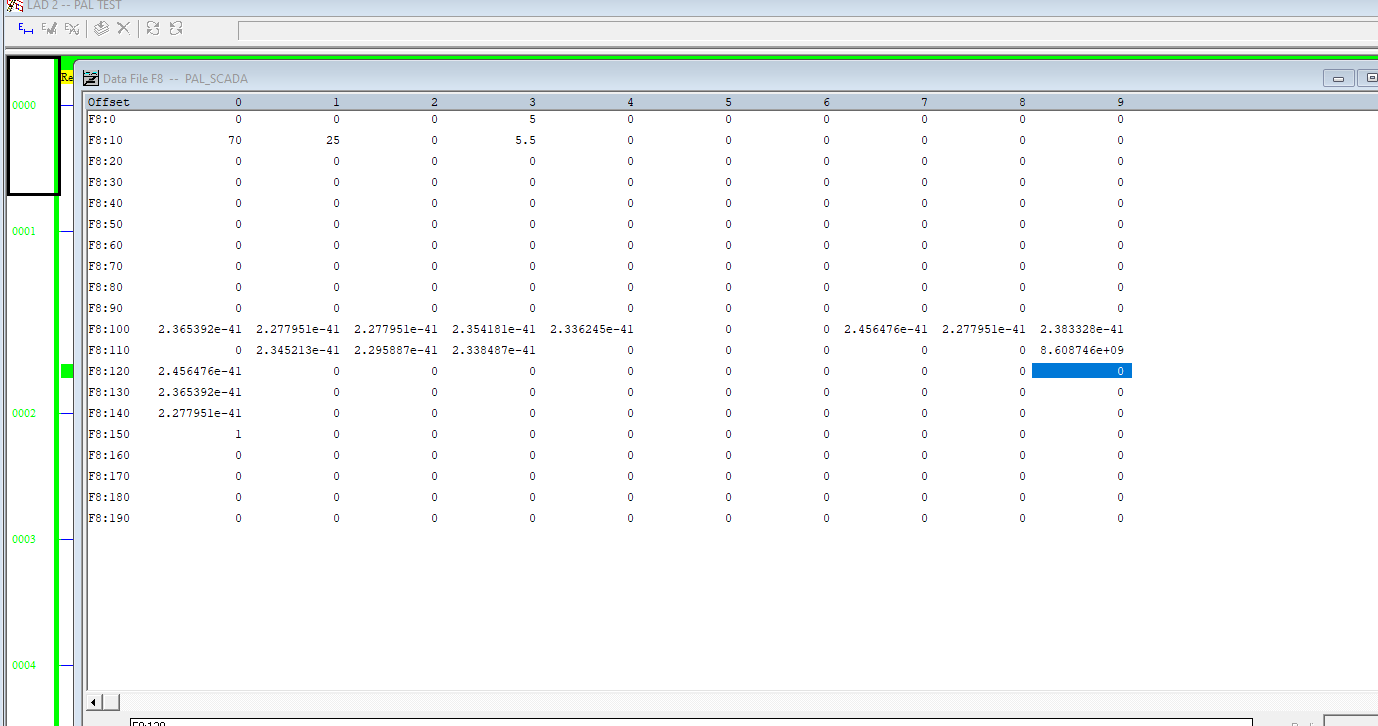The width and height of the screenshot is (1378, 726).
Task: Click the second circular-arrows toolbar icon
Action: coord(175,29)
